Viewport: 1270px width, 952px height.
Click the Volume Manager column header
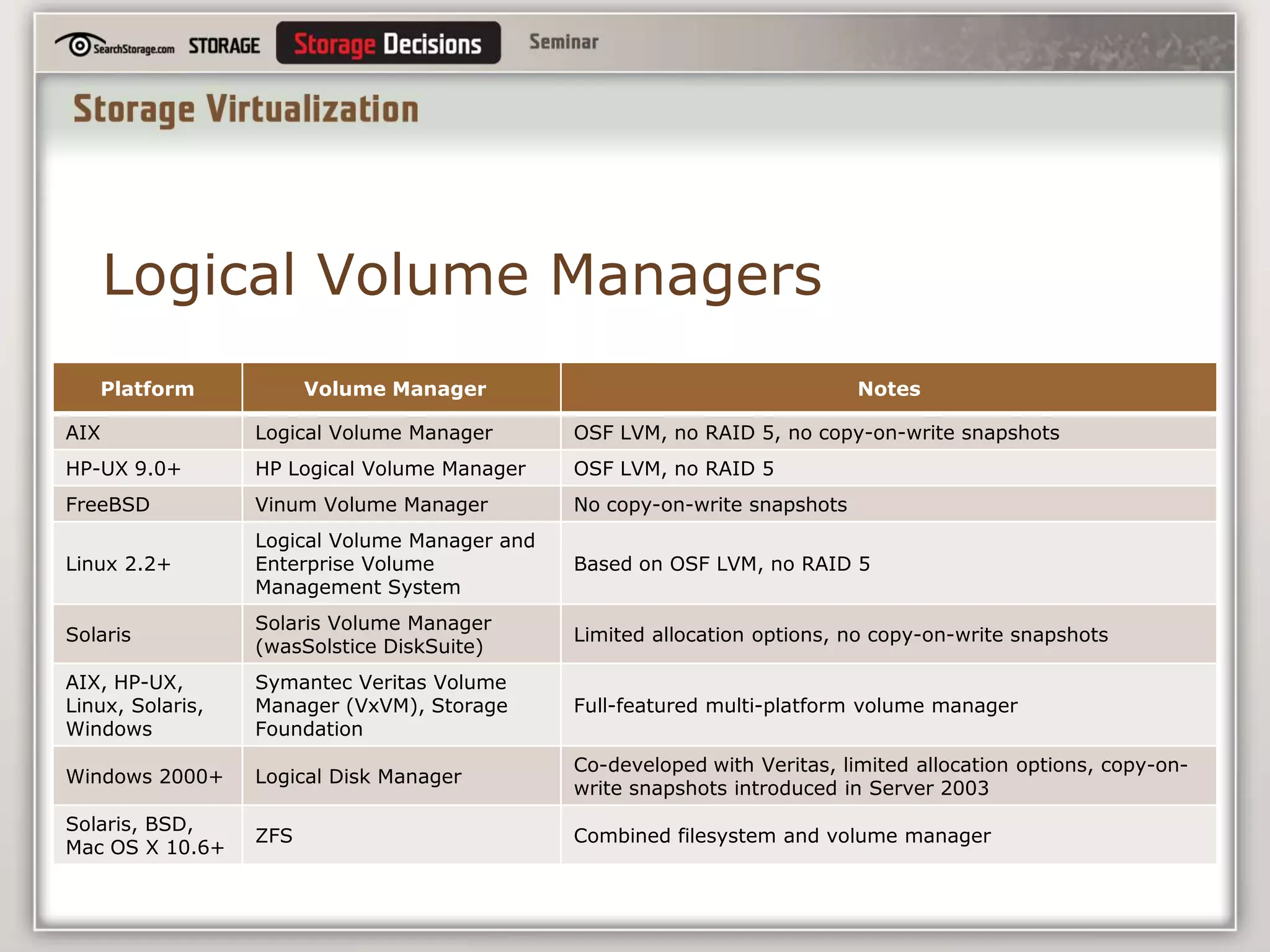tap(395, 389)
